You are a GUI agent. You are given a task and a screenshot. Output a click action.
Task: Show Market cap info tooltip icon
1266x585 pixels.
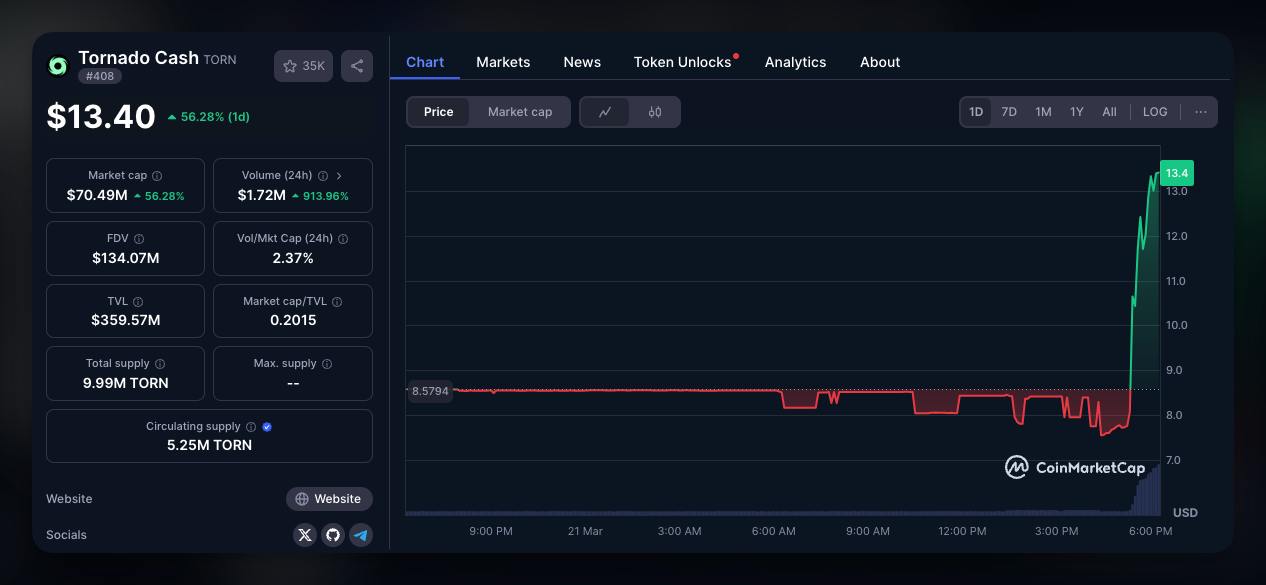(157, 176)
